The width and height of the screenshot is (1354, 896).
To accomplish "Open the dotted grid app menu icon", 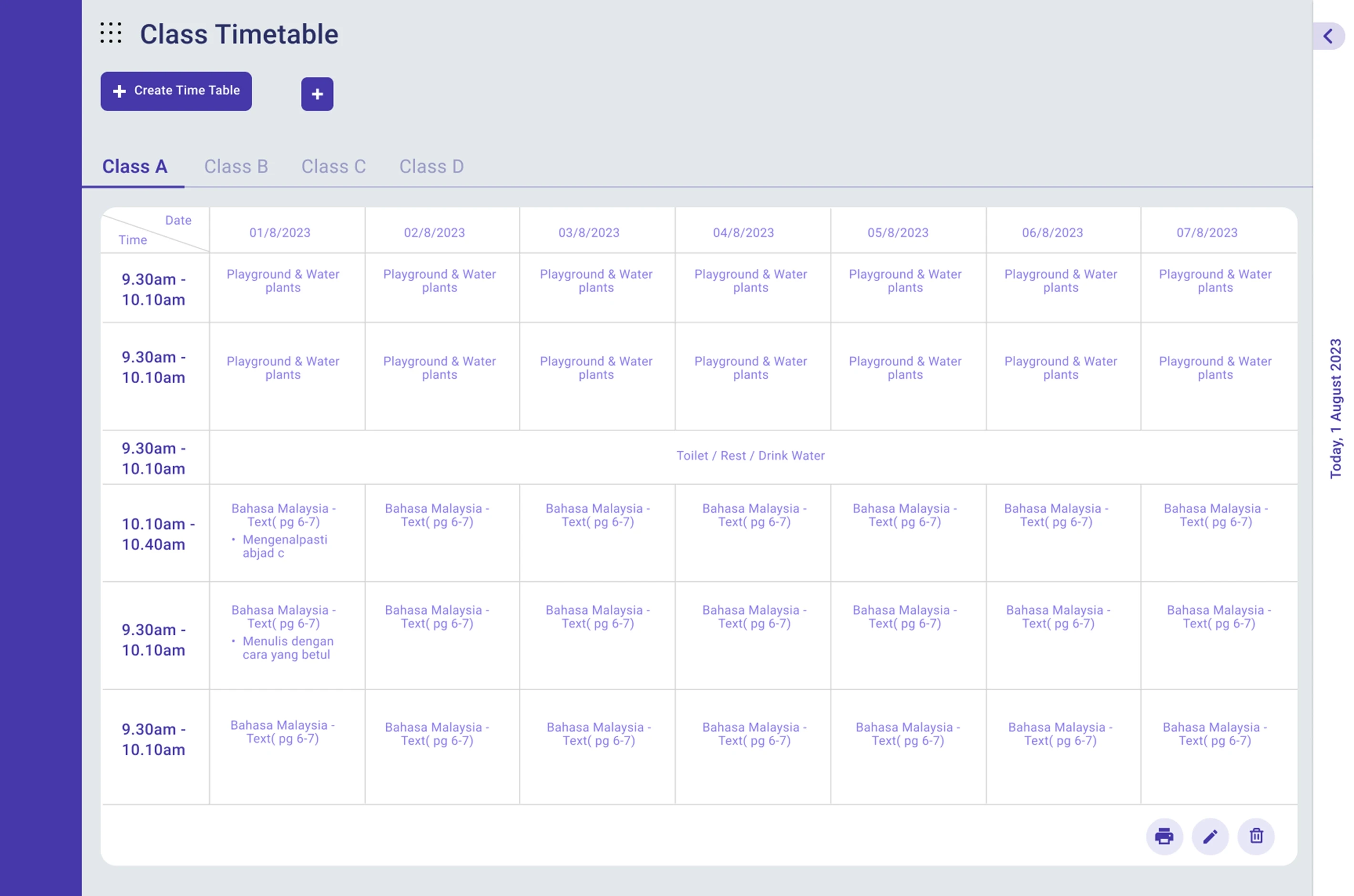I will [x=111, y=33].
